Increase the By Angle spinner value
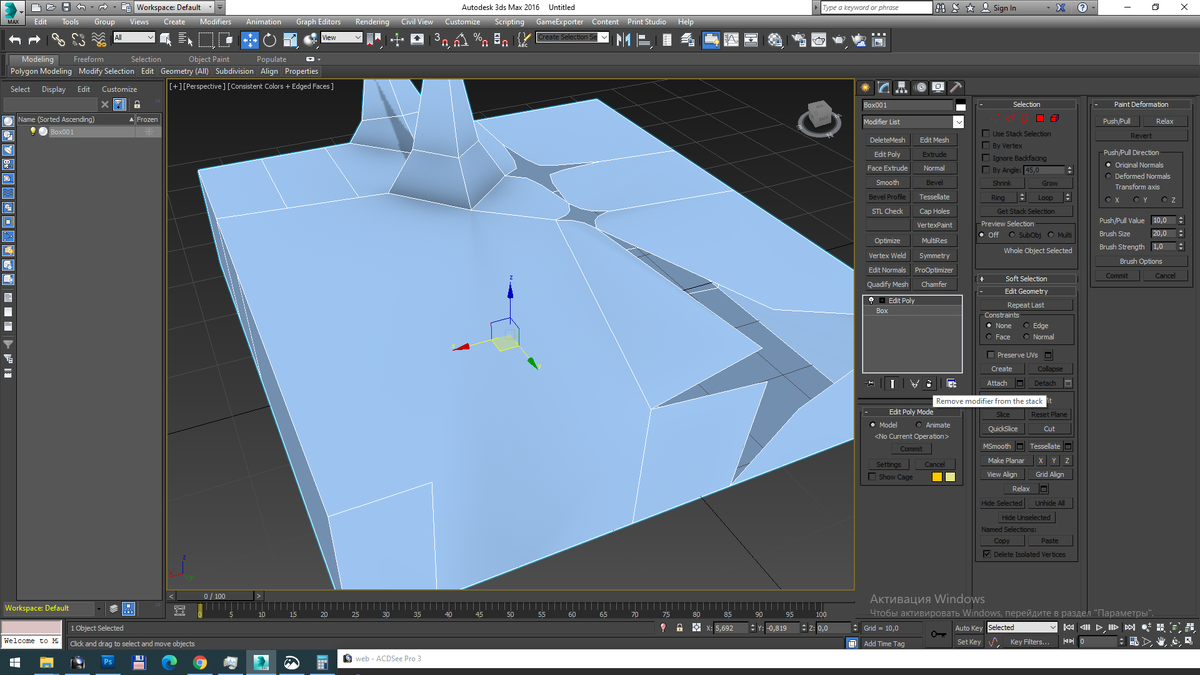Viewport: 1200px width, 675px height. tap(1070, 166)
